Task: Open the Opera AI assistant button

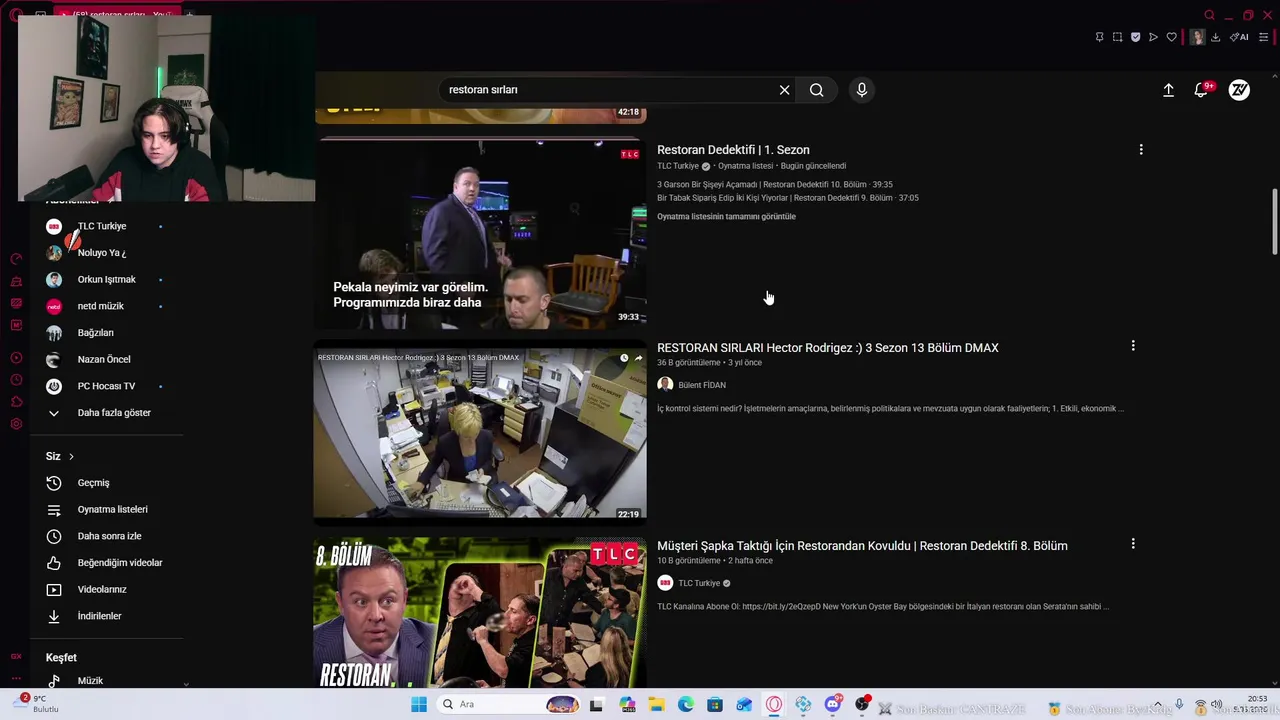Action: (x=1239, y=37)
